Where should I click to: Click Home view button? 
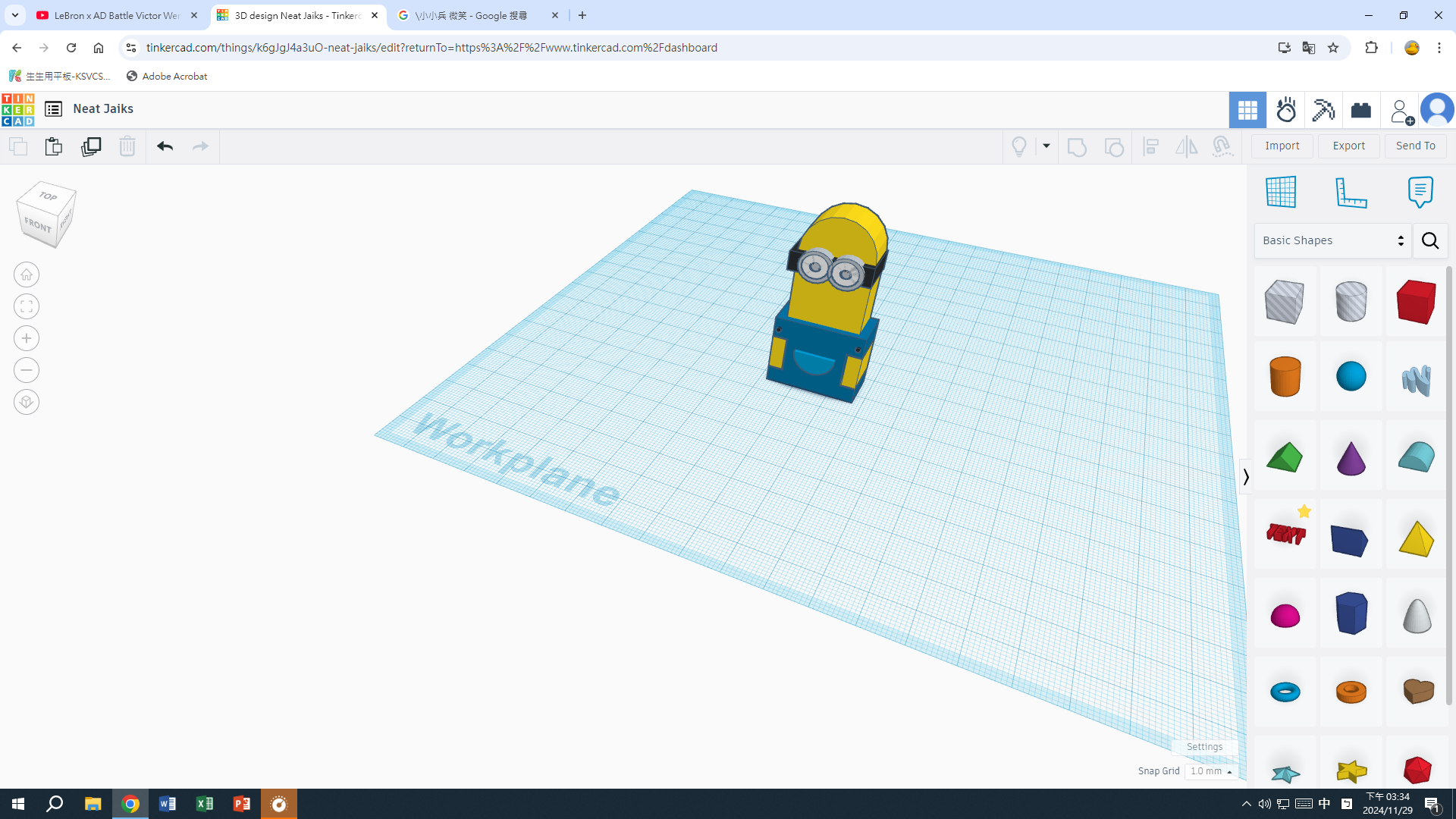[27, 275]
